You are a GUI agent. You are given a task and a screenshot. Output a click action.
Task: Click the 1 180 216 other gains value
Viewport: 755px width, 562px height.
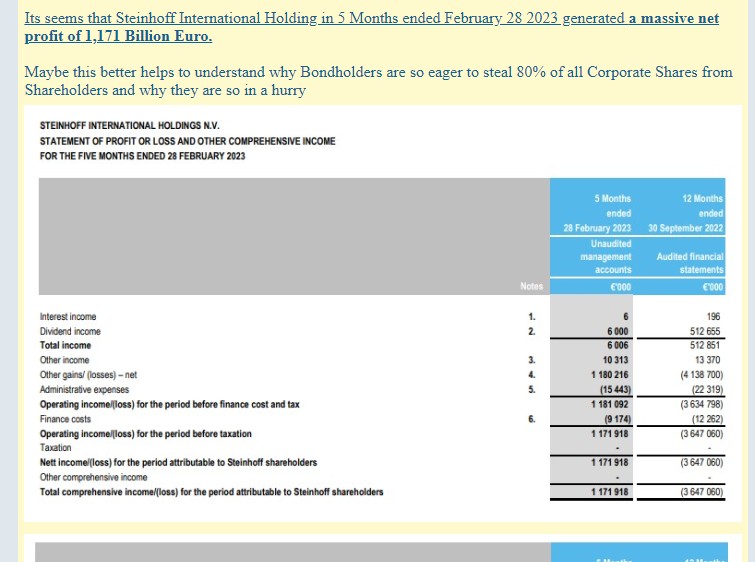click(610, 375)
